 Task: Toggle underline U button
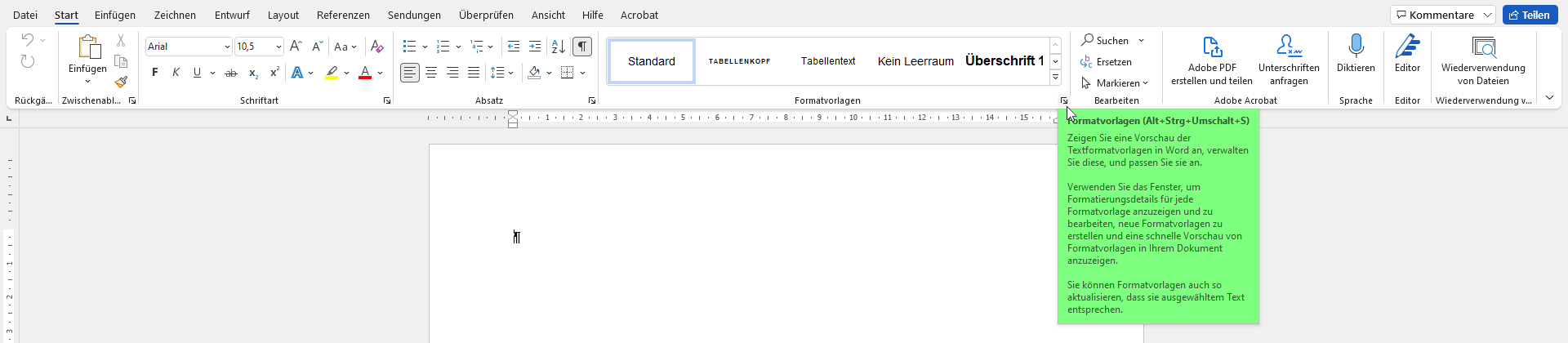197,73
